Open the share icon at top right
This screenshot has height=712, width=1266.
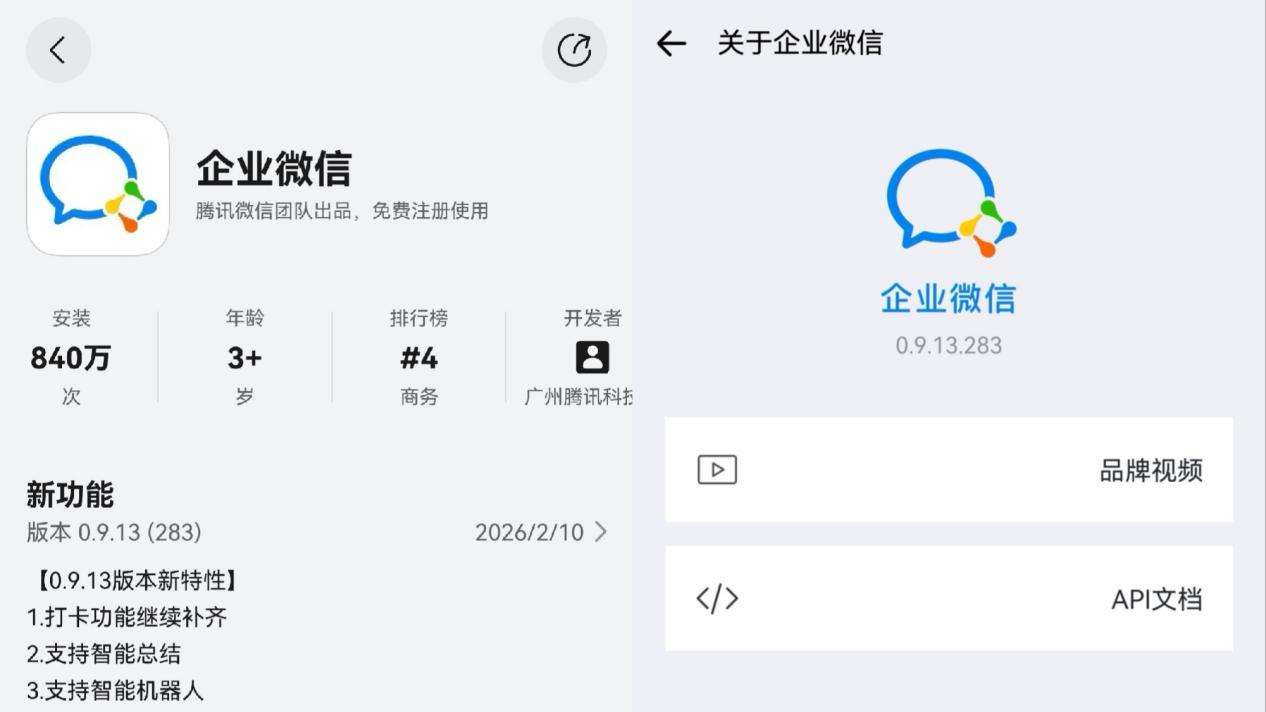point(574,49)
